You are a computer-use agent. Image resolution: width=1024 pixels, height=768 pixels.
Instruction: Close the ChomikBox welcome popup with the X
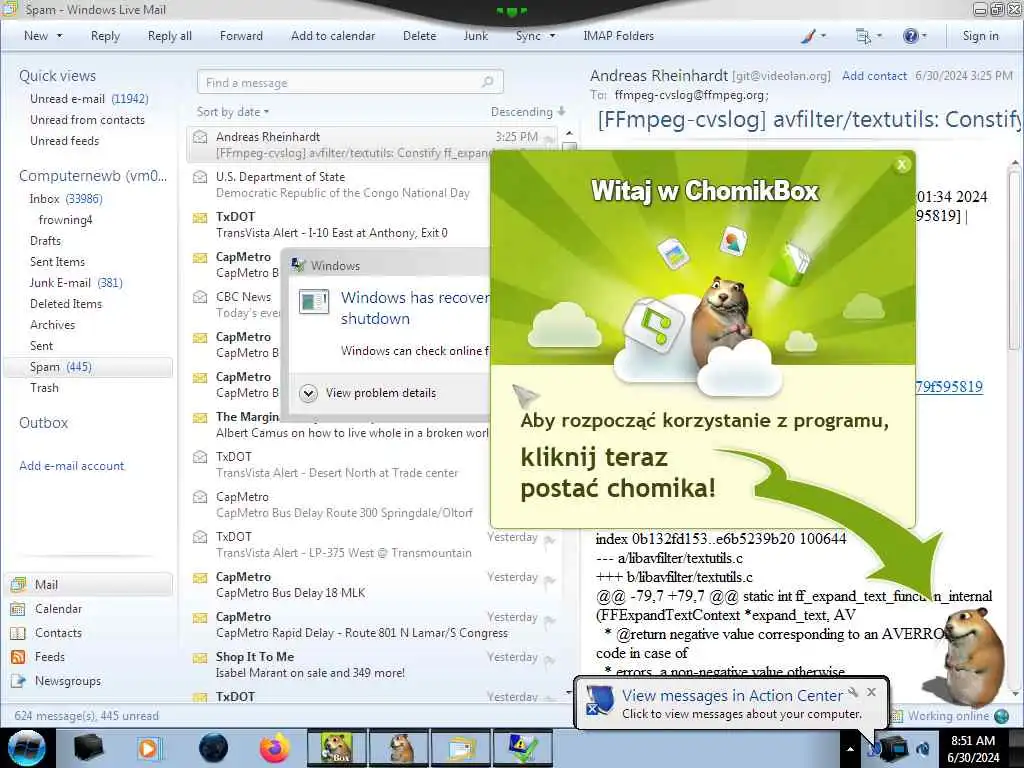click(902, 165)
